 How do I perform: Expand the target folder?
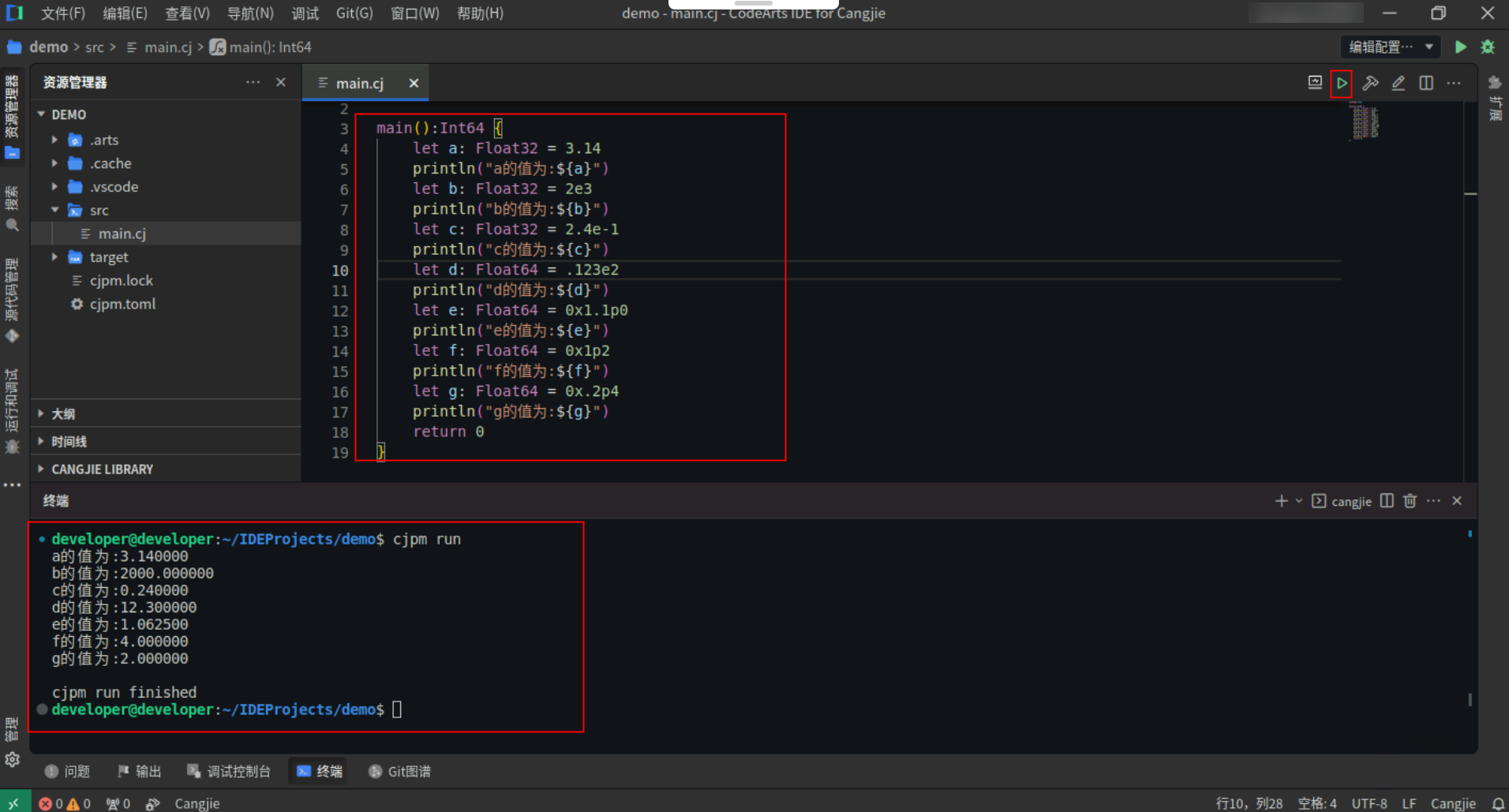point(54,257)
